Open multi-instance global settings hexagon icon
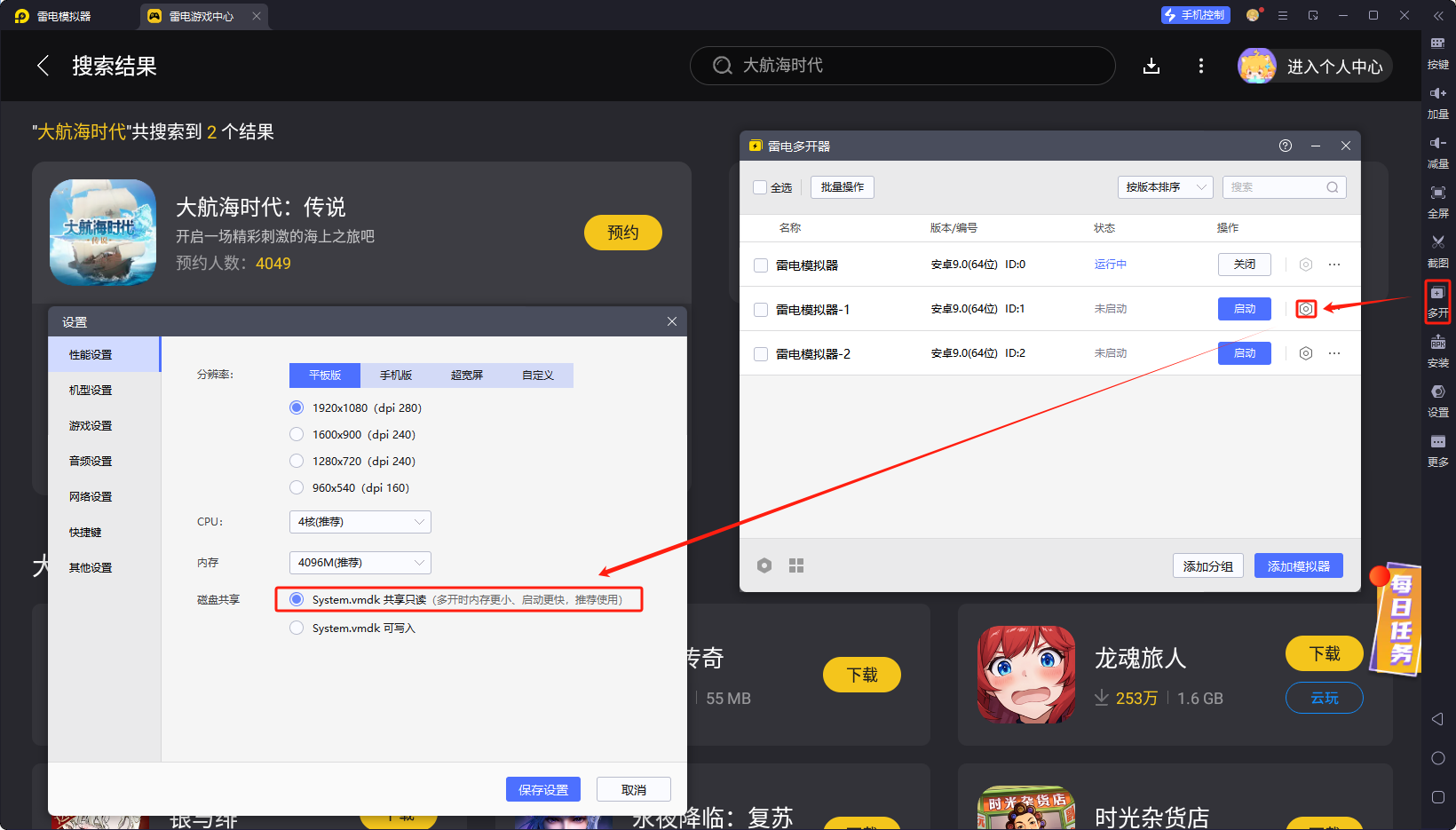Viewport: 1456px width, 830px height. [764, 565]
